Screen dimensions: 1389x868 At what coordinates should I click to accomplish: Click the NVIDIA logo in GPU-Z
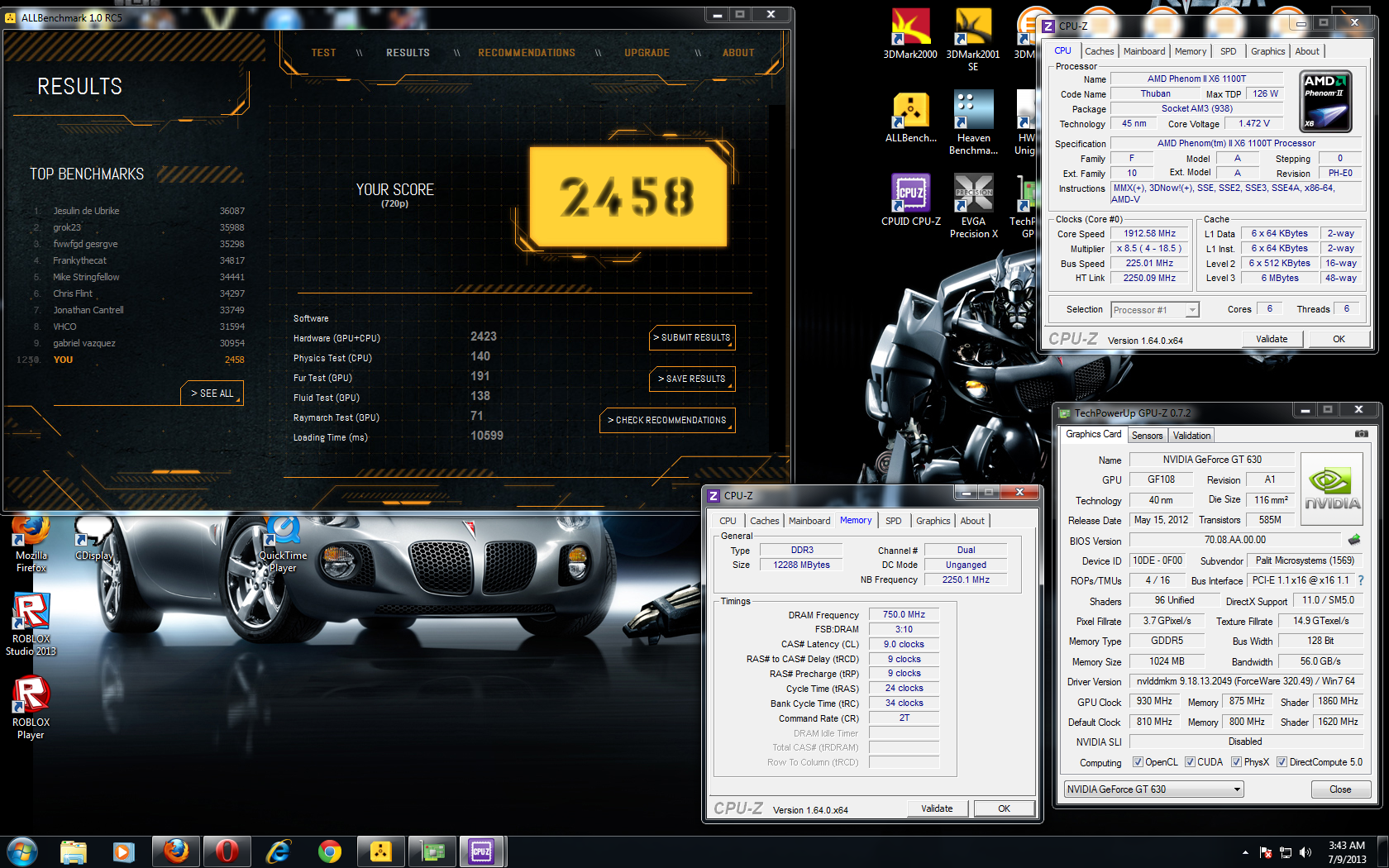1332,489
